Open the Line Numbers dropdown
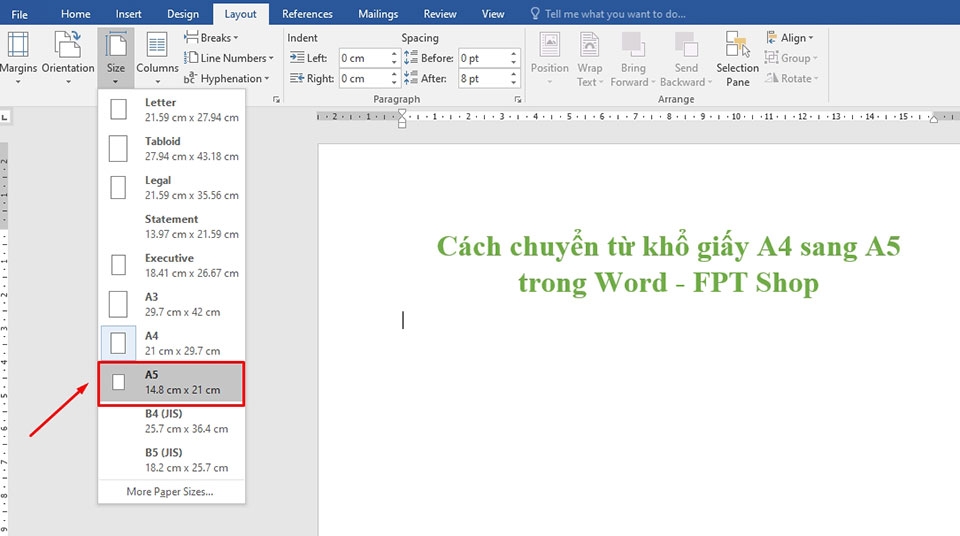Screen dimensions: 960x536 [x=229, y=58]
